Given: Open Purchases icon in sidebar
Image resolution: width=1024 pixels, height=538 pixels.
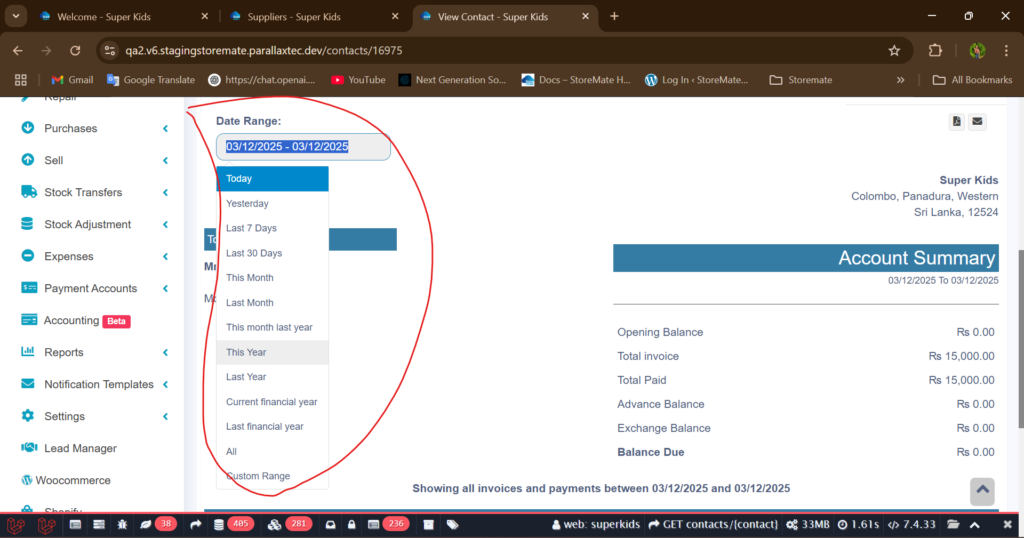Looking at the screenshot, I should (x=27, y=128).
